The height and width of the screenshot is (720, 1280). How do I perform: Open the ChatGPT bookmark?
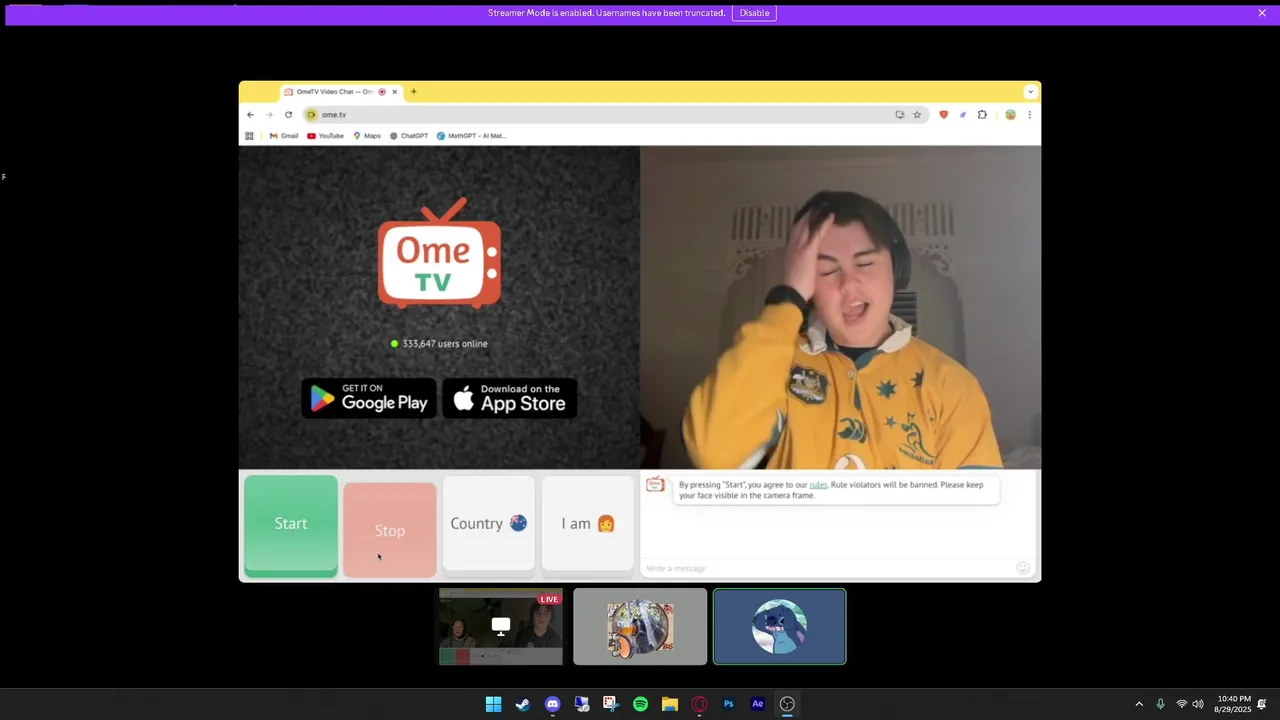click(409, 136)
